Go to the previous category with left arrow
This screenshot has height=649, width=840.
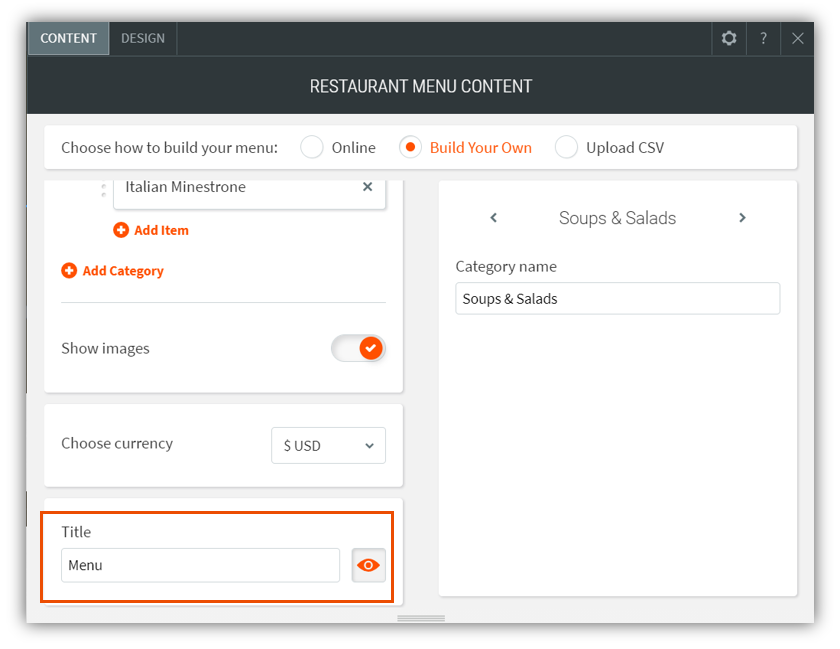pyautogui.click(x=493, y=218)
